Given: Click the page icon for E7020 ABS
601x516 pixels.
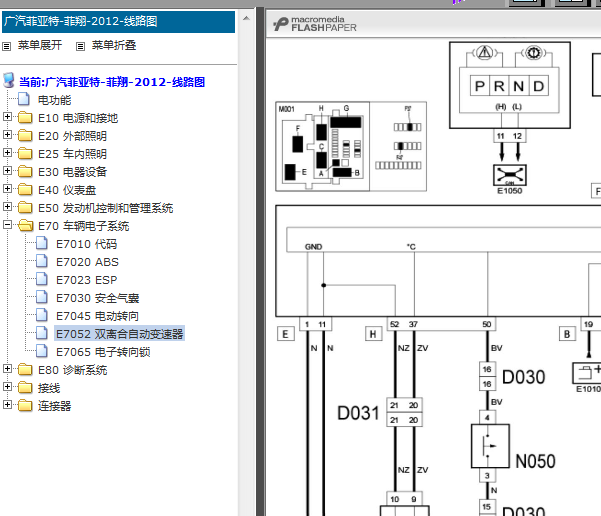Looking at the screenshot, I should 42,261.
